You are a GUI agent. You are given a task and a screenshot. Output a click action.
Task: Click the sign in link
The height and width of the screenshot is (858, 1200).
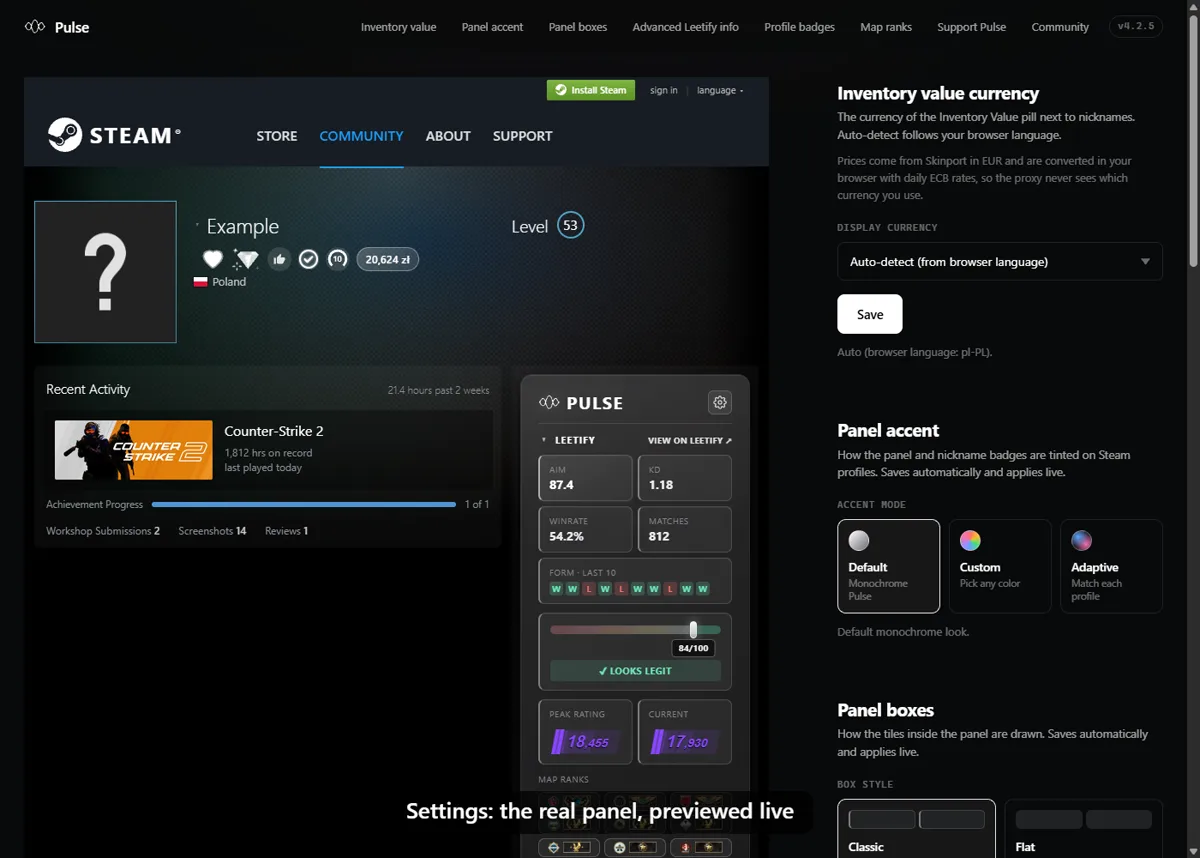coord(663,90)
